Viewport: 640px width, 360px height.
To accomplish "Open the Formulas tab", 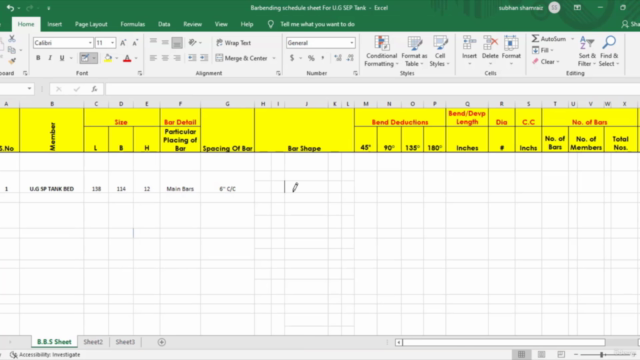I will [133, 24].
